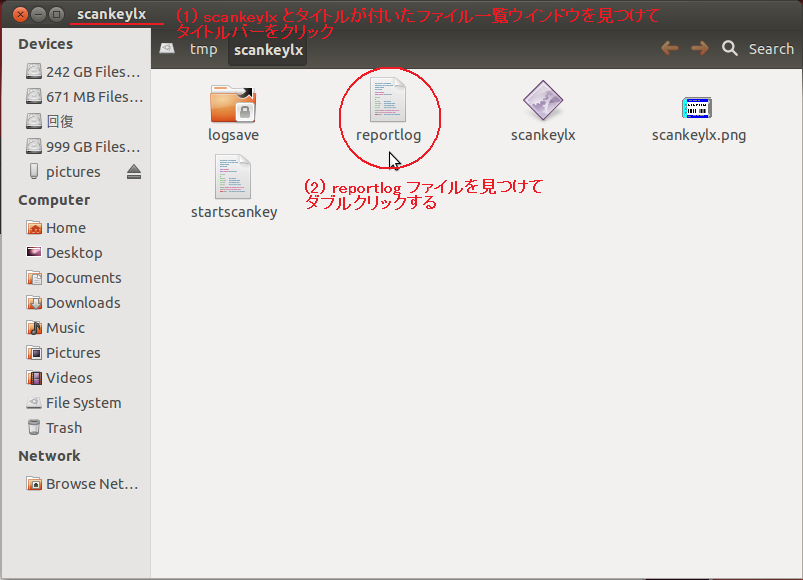The image size is (803, 580).
Task: Click the 回復 drive icon
Action: (x=34, y=121)
